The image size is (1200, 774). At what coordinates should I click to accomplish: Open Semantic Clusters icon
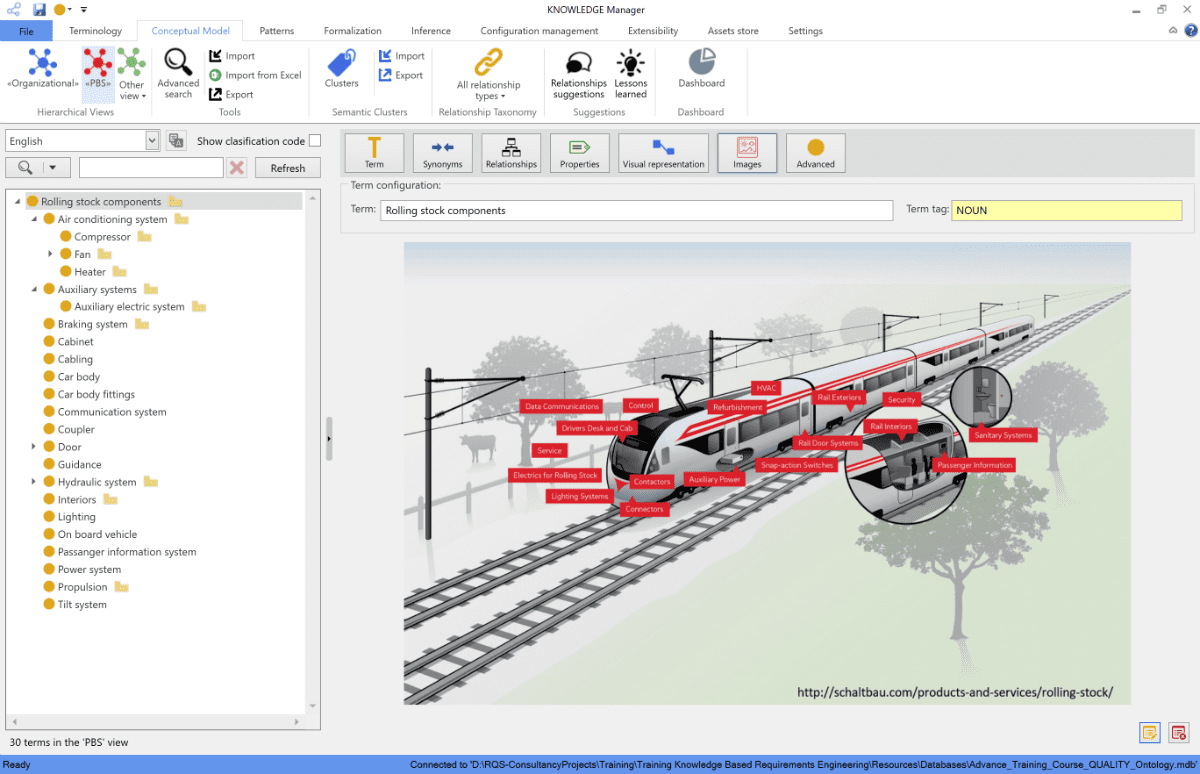coord(342,70)
